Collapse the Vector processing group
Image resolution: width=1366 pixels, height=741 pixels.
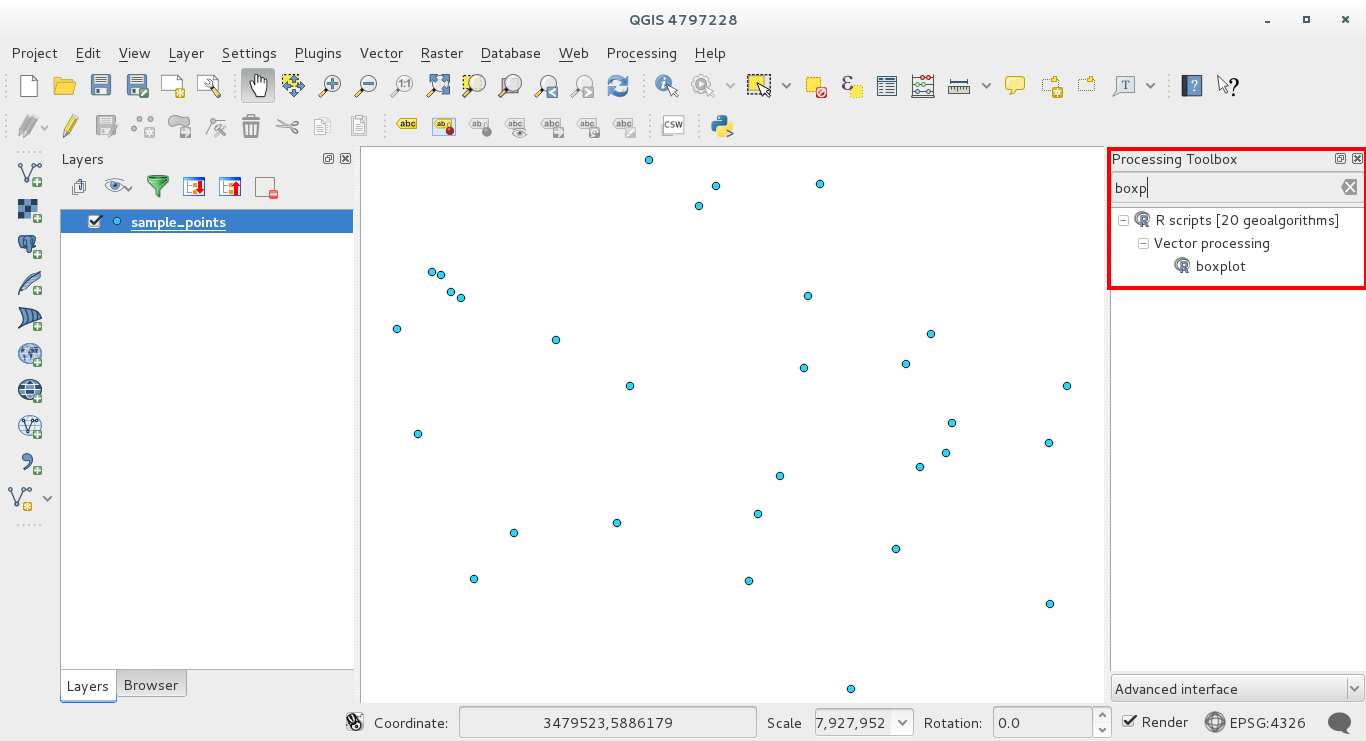[x=1143, y=244]
